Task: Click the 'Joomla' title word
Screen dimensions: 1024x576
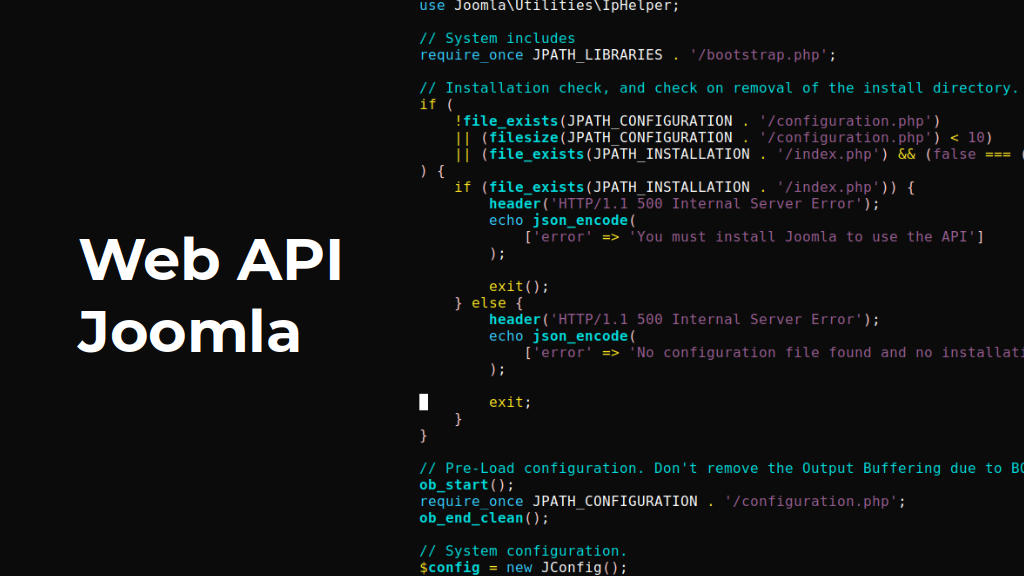Action: (x=189, y=332)
